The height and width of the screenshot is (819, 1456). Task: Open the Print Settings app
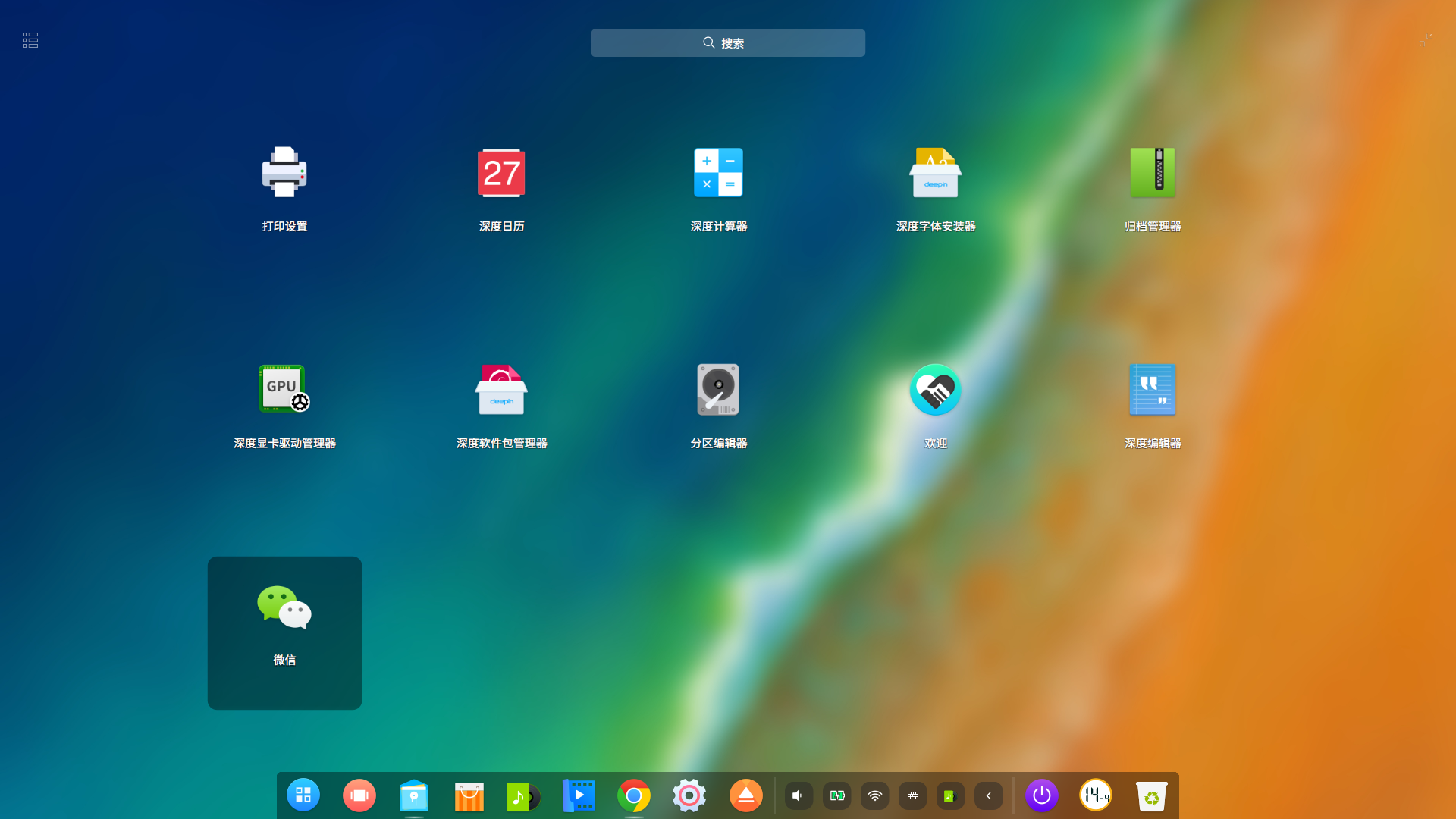(x=284, y=172)
